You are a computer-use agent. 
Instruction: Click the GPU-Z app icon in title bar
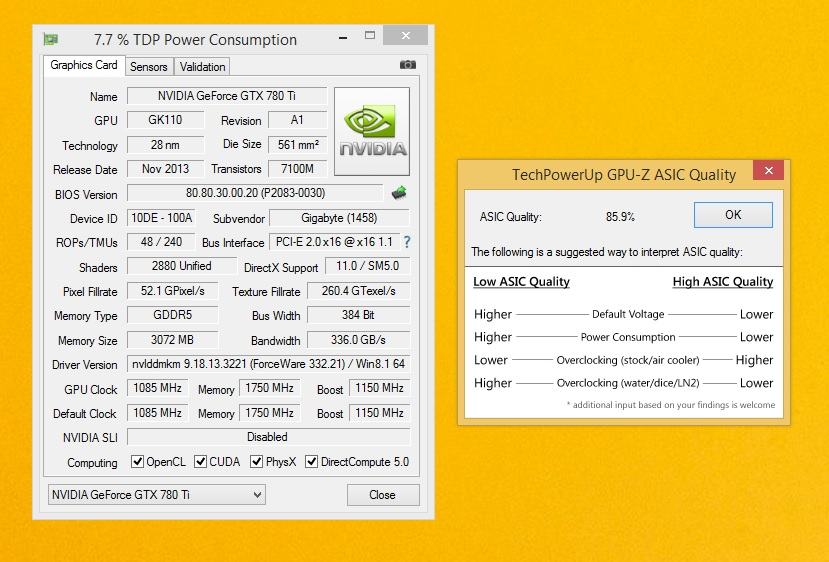point(51,39)
